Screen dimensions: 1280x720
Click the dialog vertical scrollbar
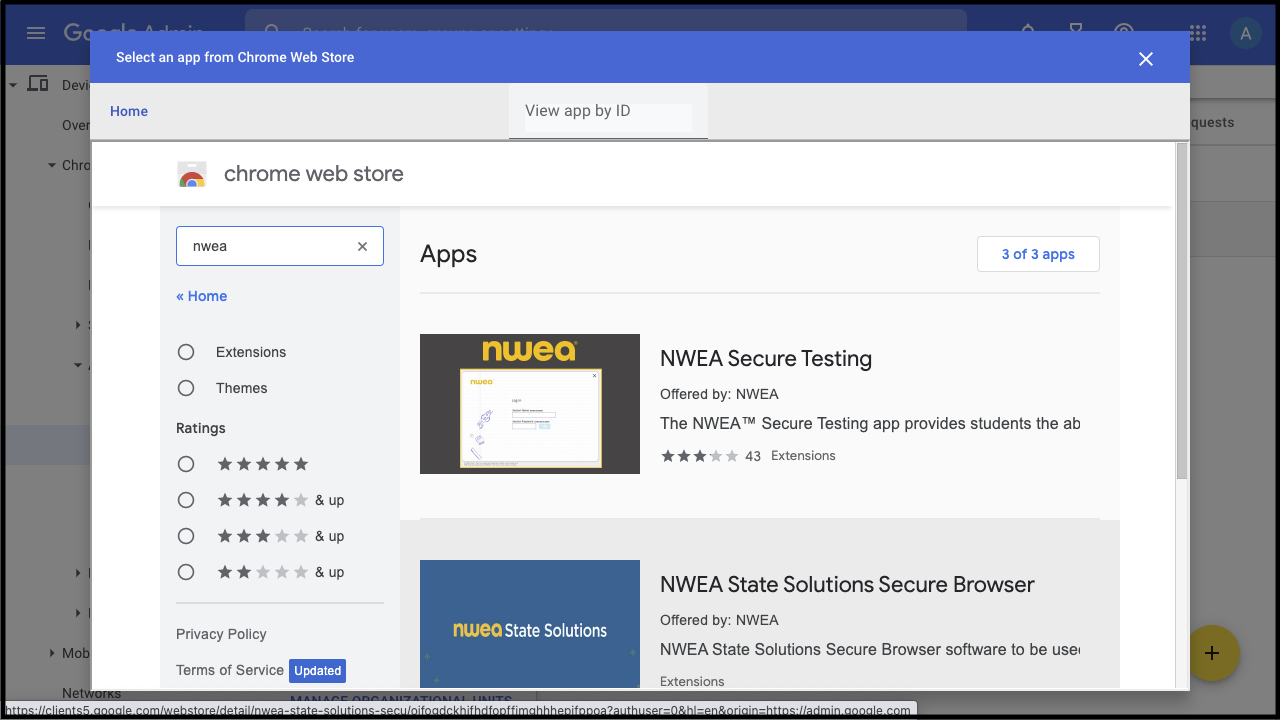1182,310
